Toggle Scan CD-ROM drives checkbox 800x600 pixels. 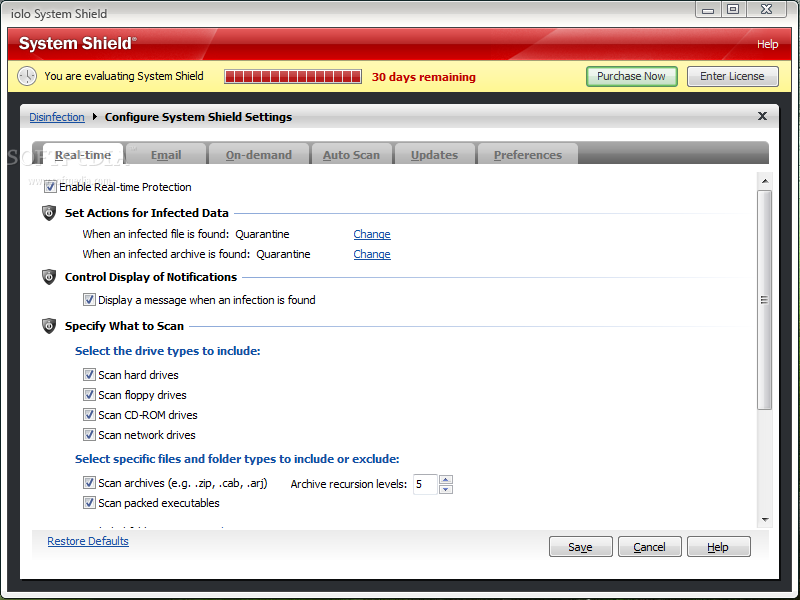89,414
